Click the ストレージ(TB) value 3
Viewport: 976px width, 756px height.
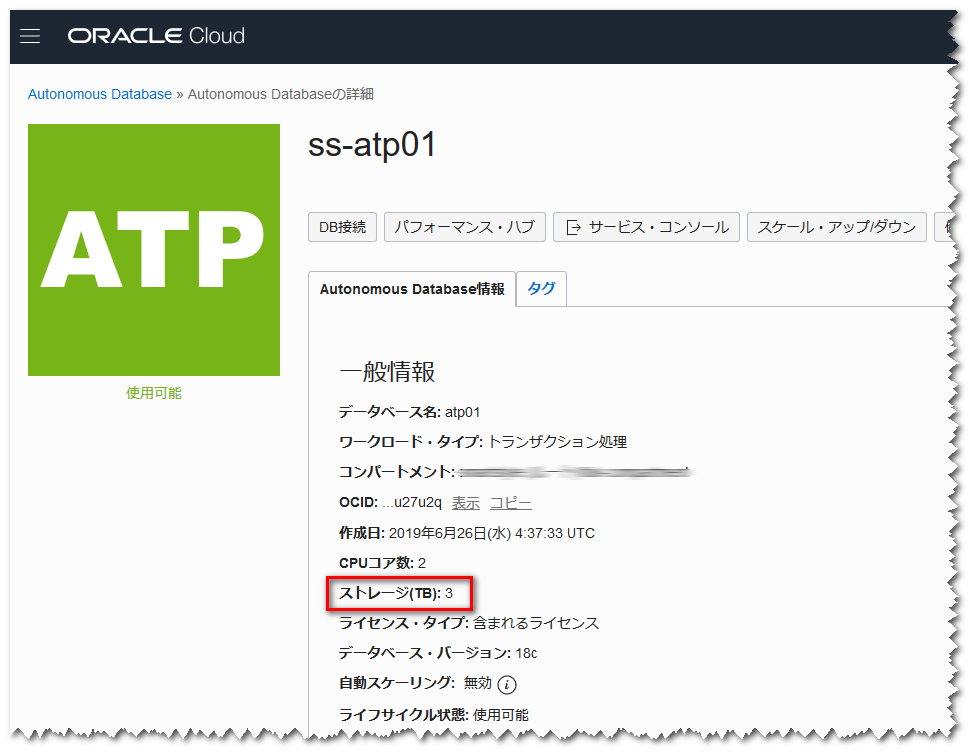point(449,593)
